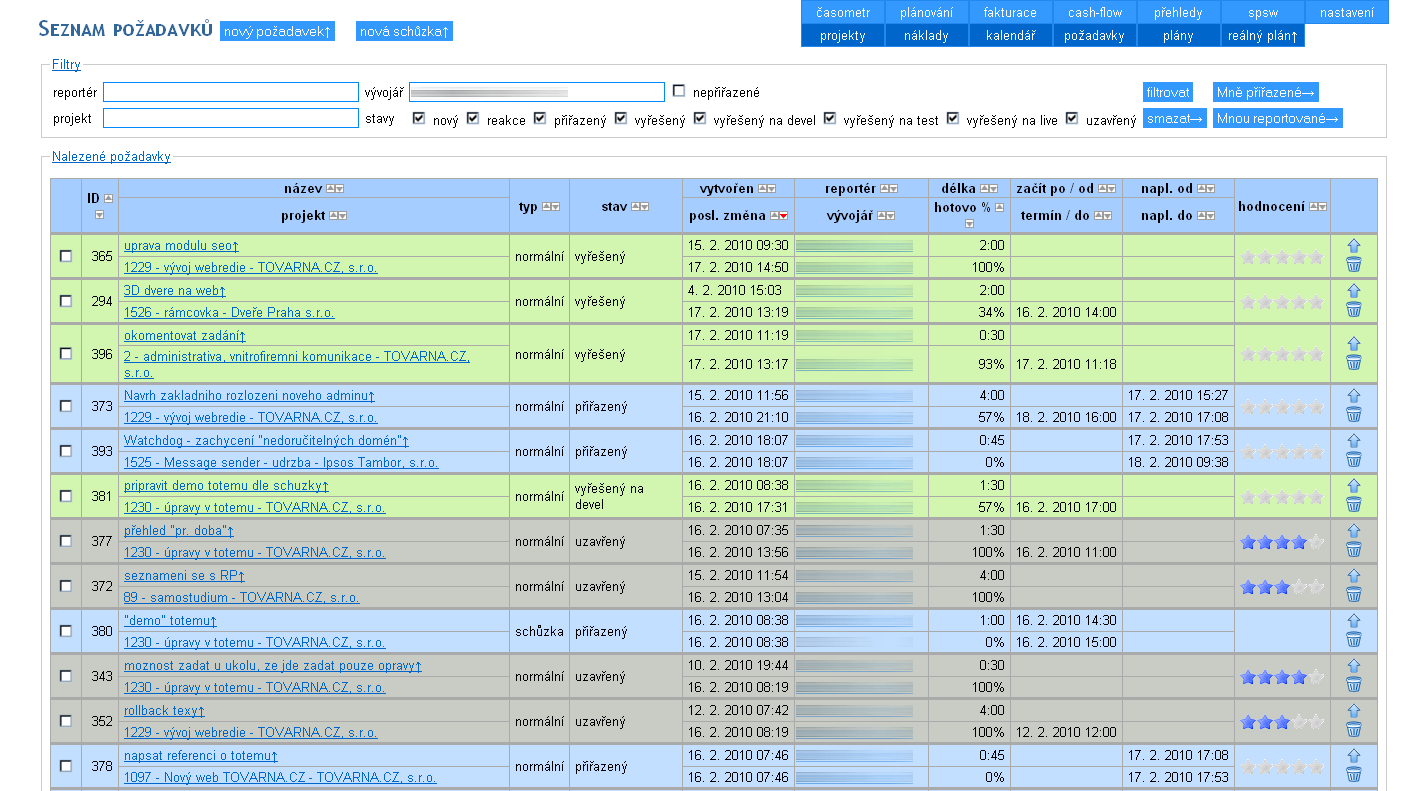Sort ID column ascending
The width and height of the screenshot is (1427, 791).
pos(109,198)
